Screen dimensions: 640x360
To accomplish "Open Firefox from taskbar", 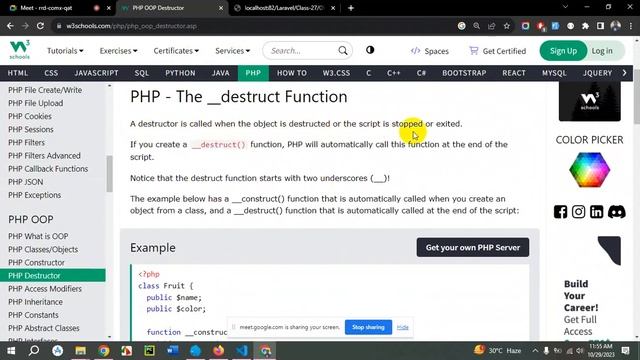I will tap(218, 351).
